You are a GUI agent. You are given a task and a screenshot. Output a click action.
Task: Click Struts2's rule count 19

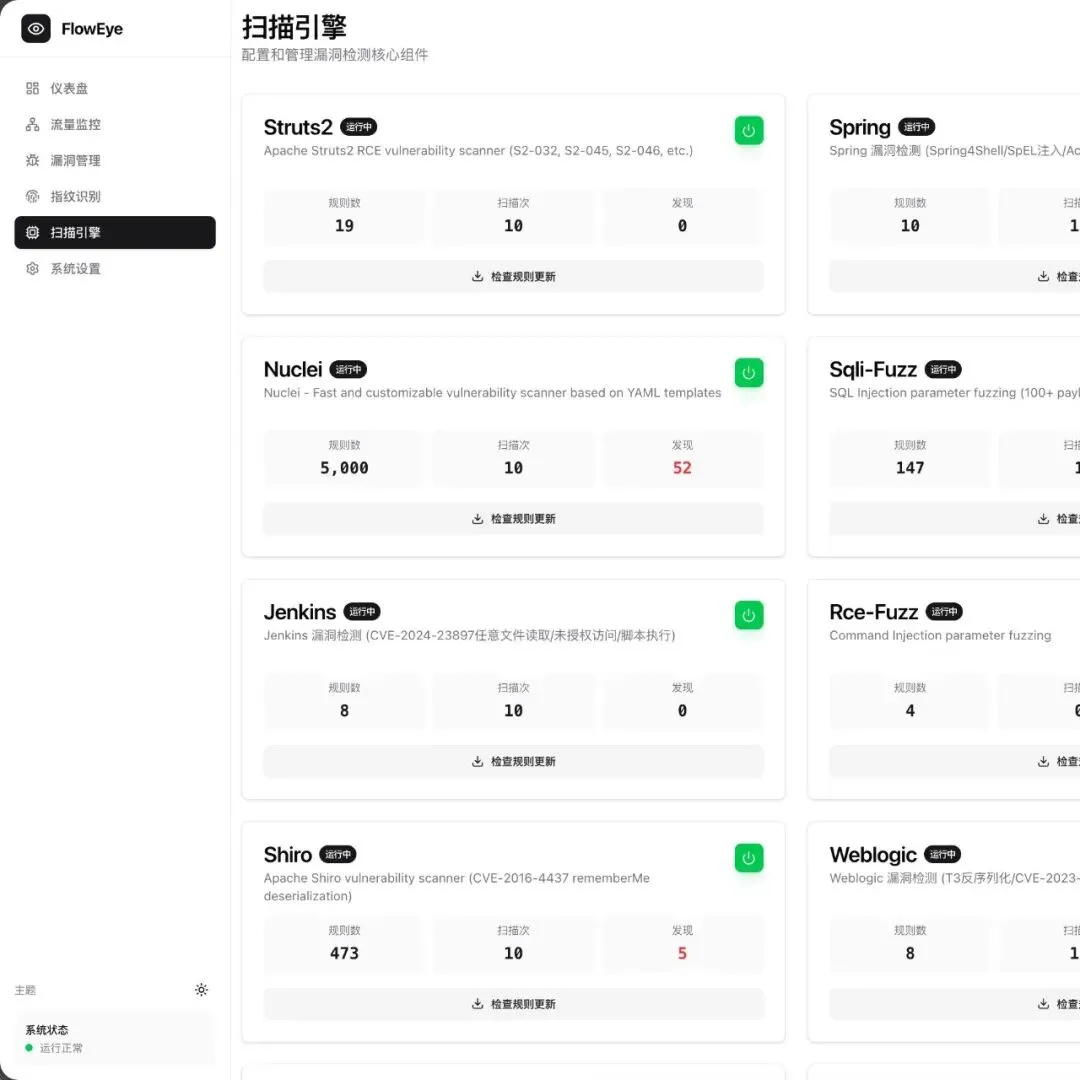[344, 226]
